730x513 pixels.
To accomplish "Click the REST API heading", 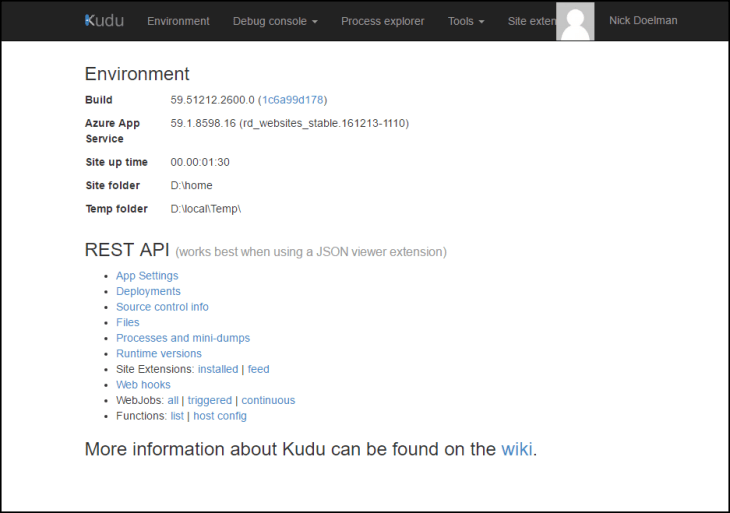I will [x=127, y=250].
